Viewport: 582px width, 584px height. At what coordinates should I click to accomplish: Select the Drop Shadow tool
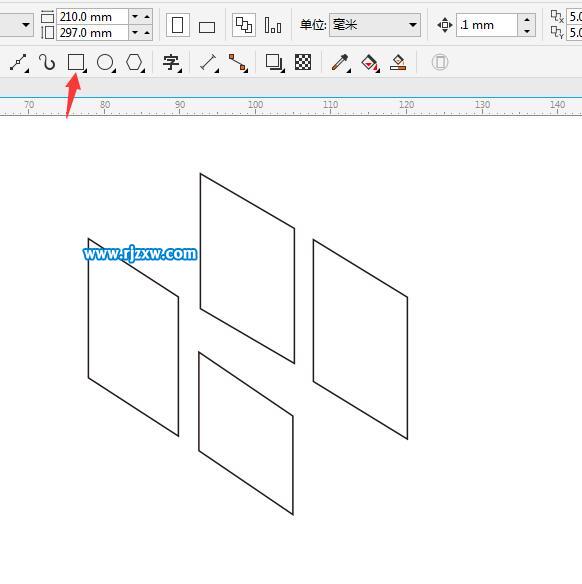click(x=274, y=62)
